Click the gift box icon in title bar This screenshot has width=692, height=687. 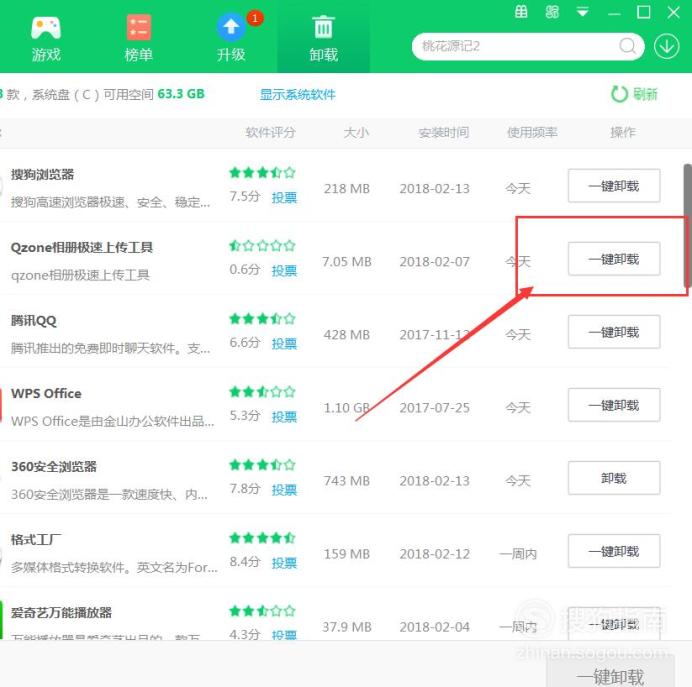521,12
